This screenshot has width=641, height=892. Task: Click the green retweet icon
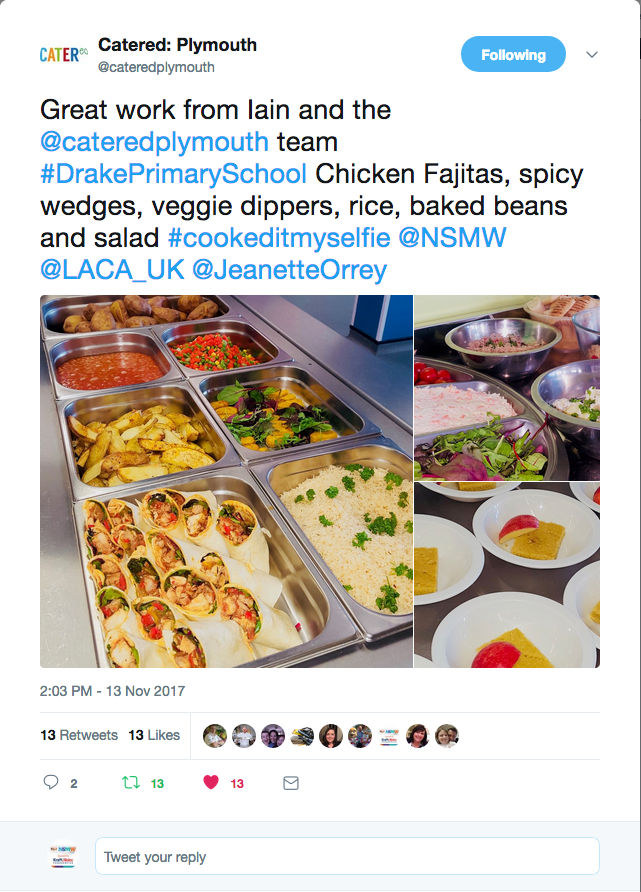[130, 783]
